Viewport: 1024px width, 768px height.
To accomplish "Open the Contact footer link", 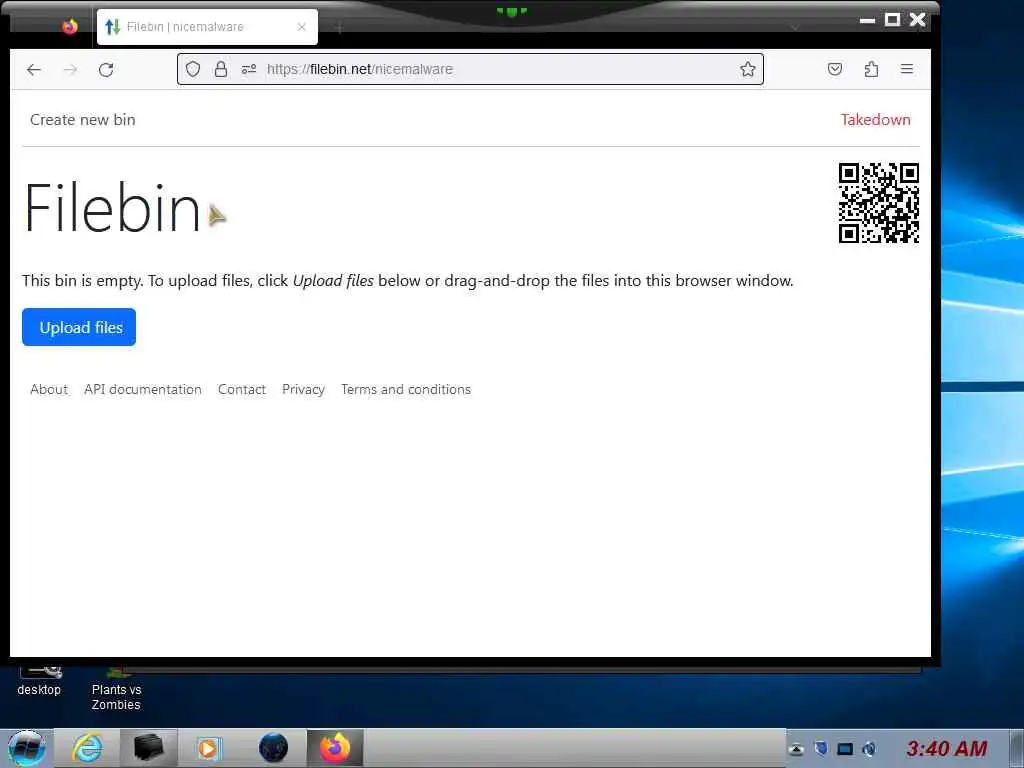I will 242,389.
